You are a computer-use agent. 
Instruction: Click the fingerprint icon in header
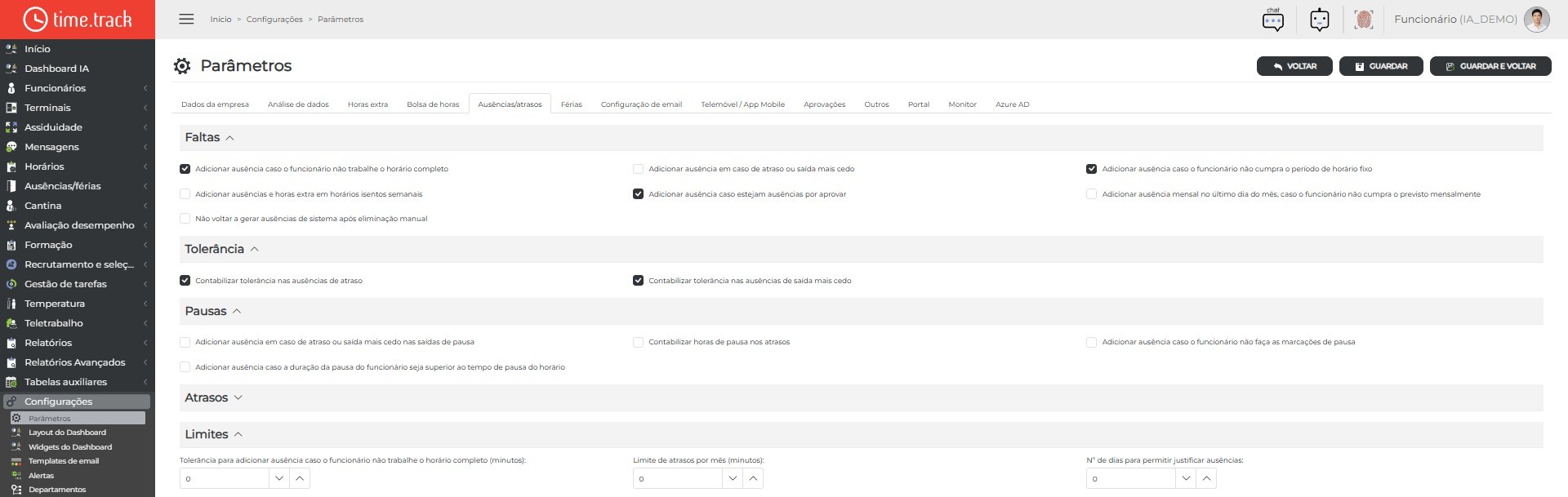coord(1363,20)
